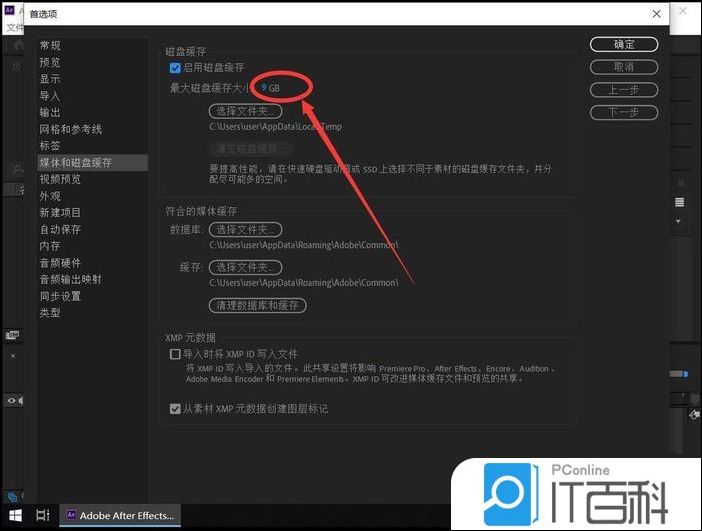
Task: Open the 新建项目 preferences category
Action: [x=60, y=213]
